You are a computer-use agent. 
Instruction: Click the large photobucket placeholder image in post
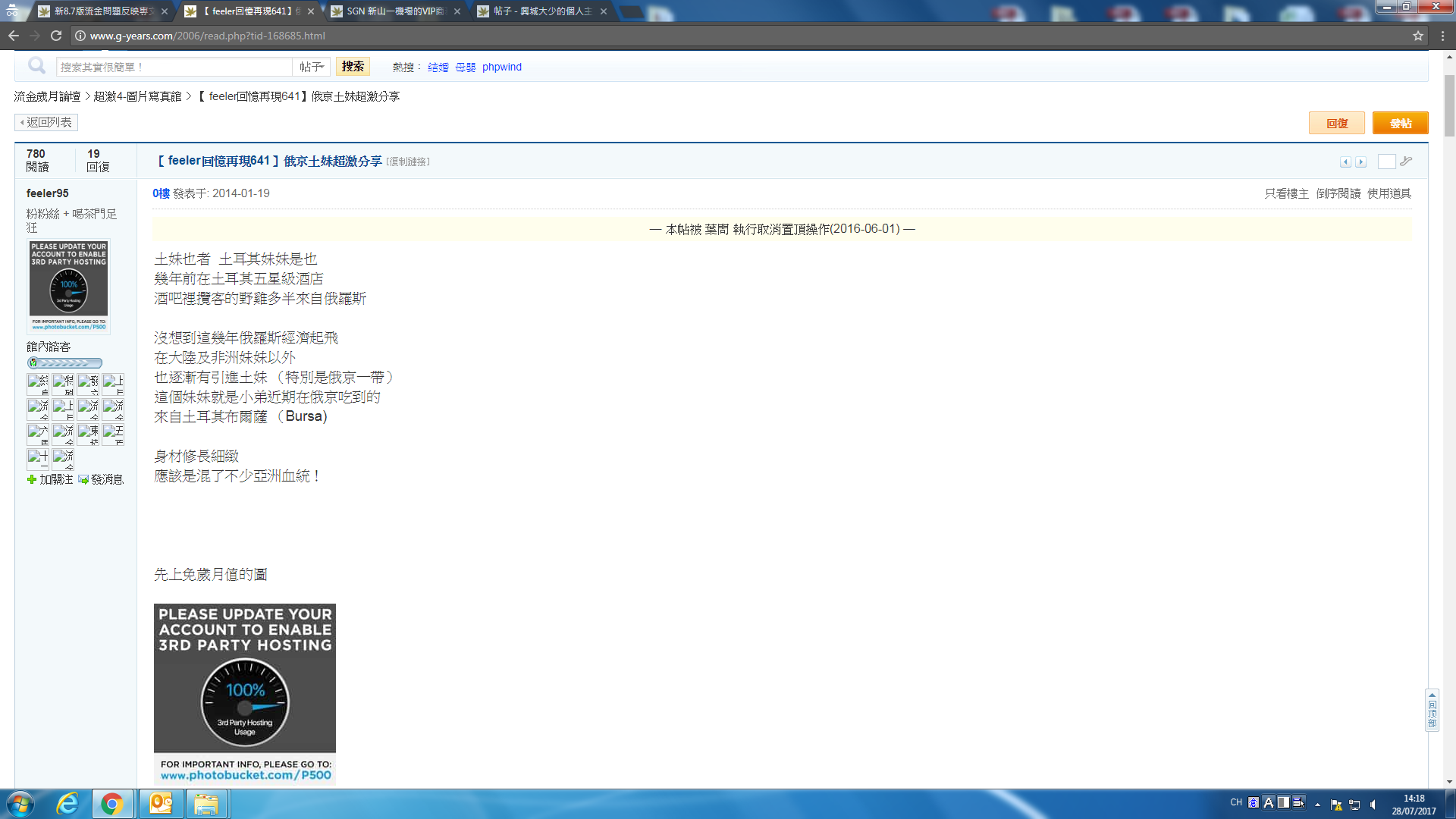[x=245, y=694]
